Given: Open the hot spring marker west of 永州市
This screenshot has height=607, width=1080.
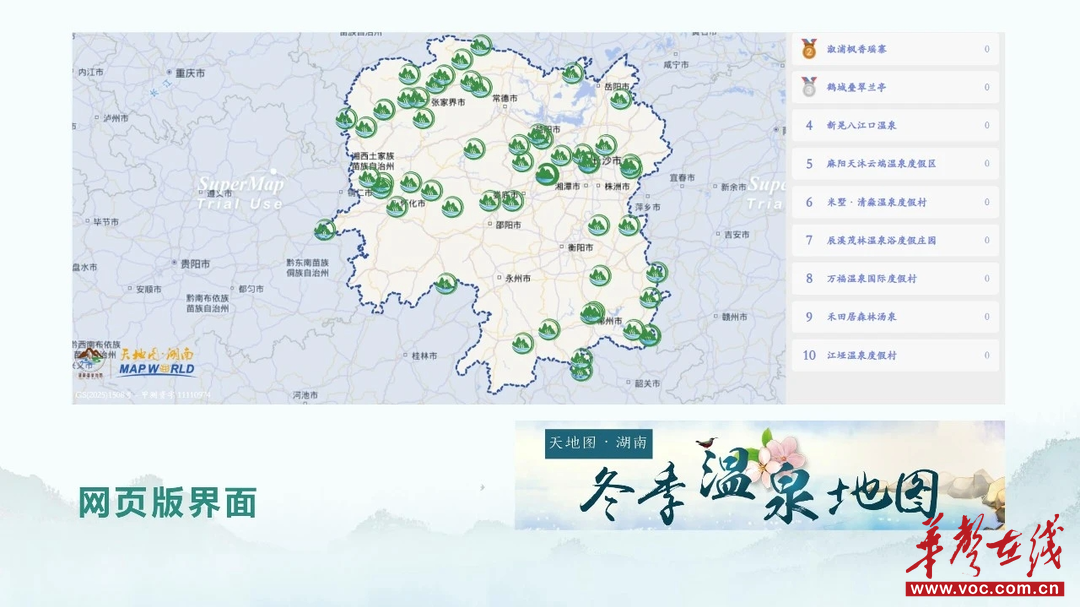Looking at the screenshot, I should (446, 283).
